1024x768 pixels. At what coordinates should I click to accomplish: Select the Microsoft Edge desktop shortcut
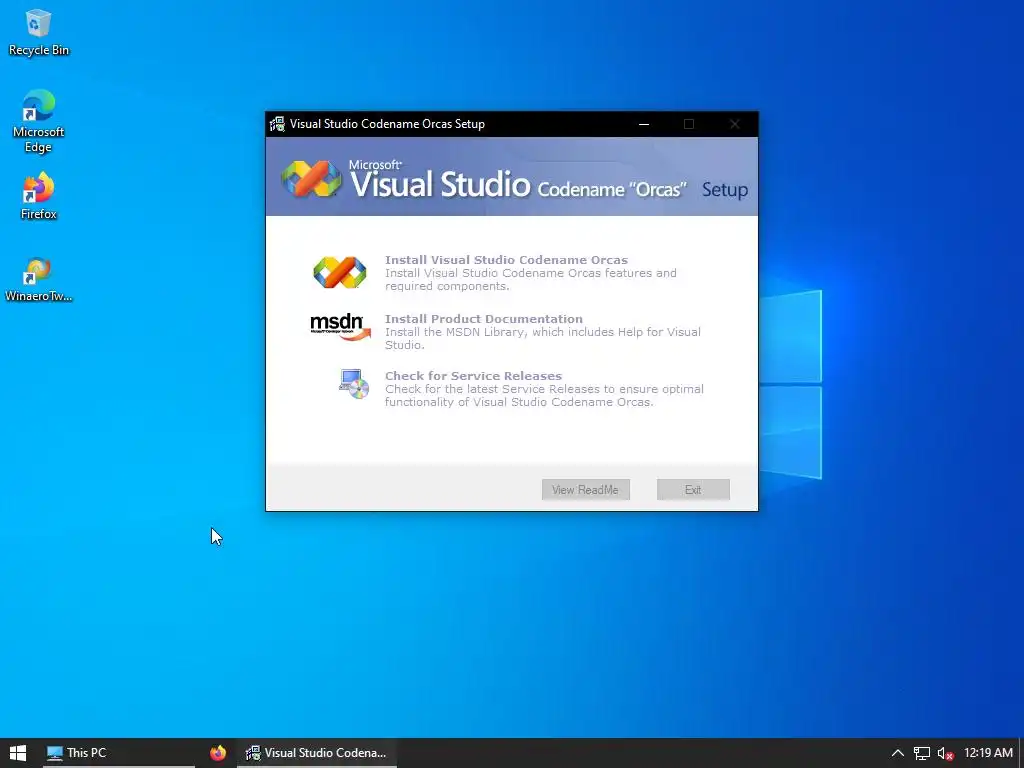click(38, 121)
